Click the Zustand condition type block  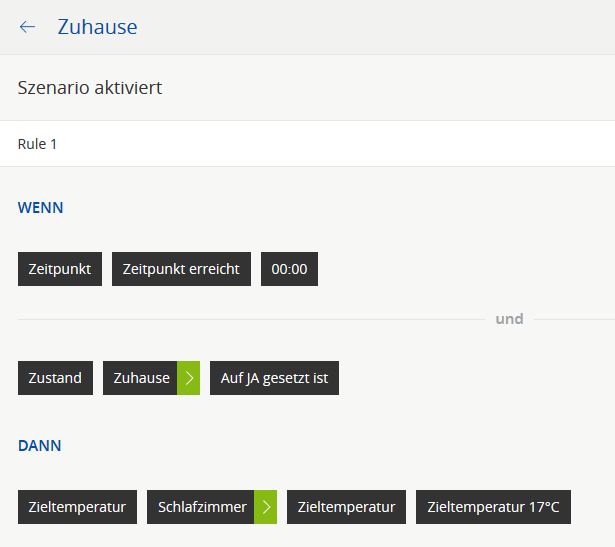point(55,378)
